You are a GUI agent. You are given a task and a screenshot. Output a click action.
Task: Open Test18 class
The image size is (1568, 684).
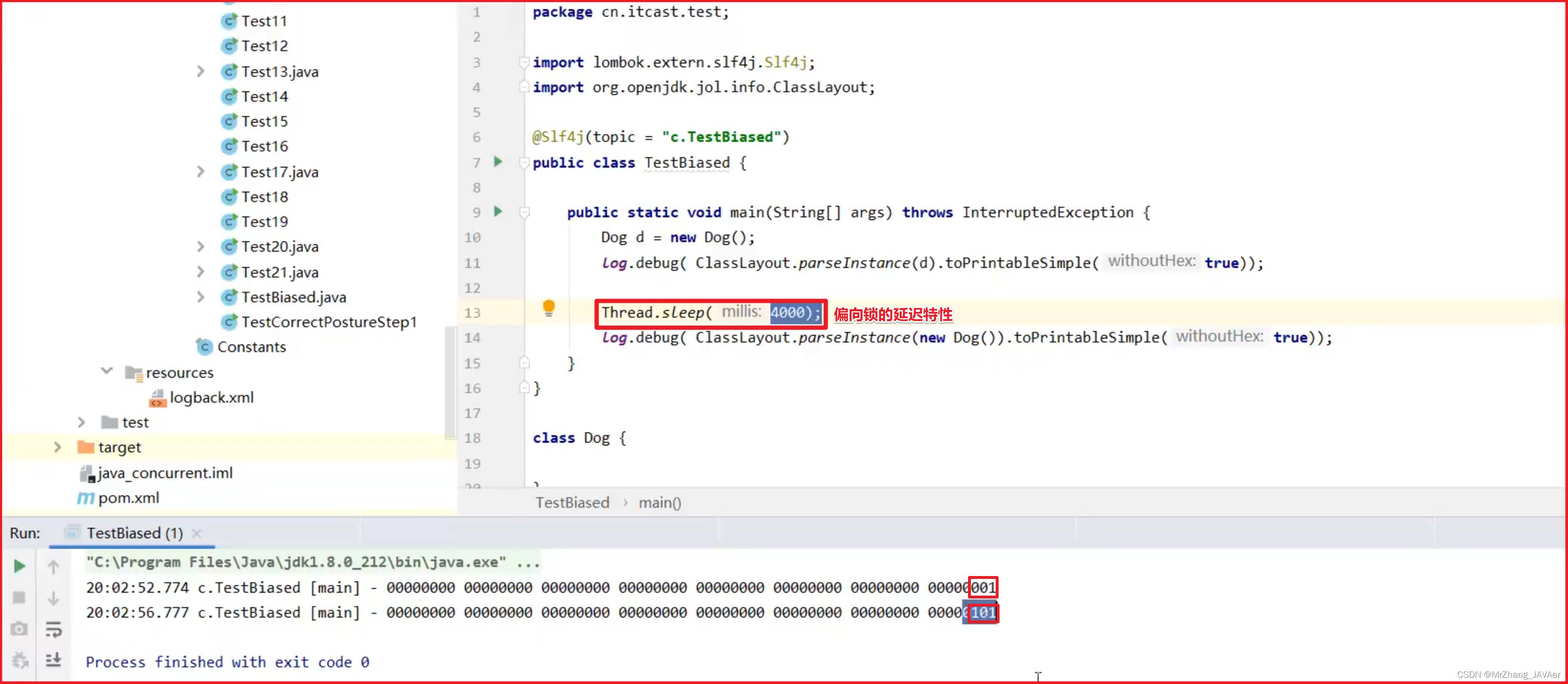coord(254,197)
